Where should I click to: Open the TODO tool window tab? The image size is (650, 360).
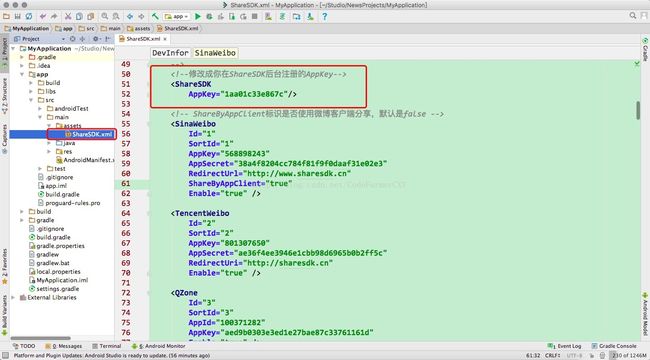tap(24, 346)
